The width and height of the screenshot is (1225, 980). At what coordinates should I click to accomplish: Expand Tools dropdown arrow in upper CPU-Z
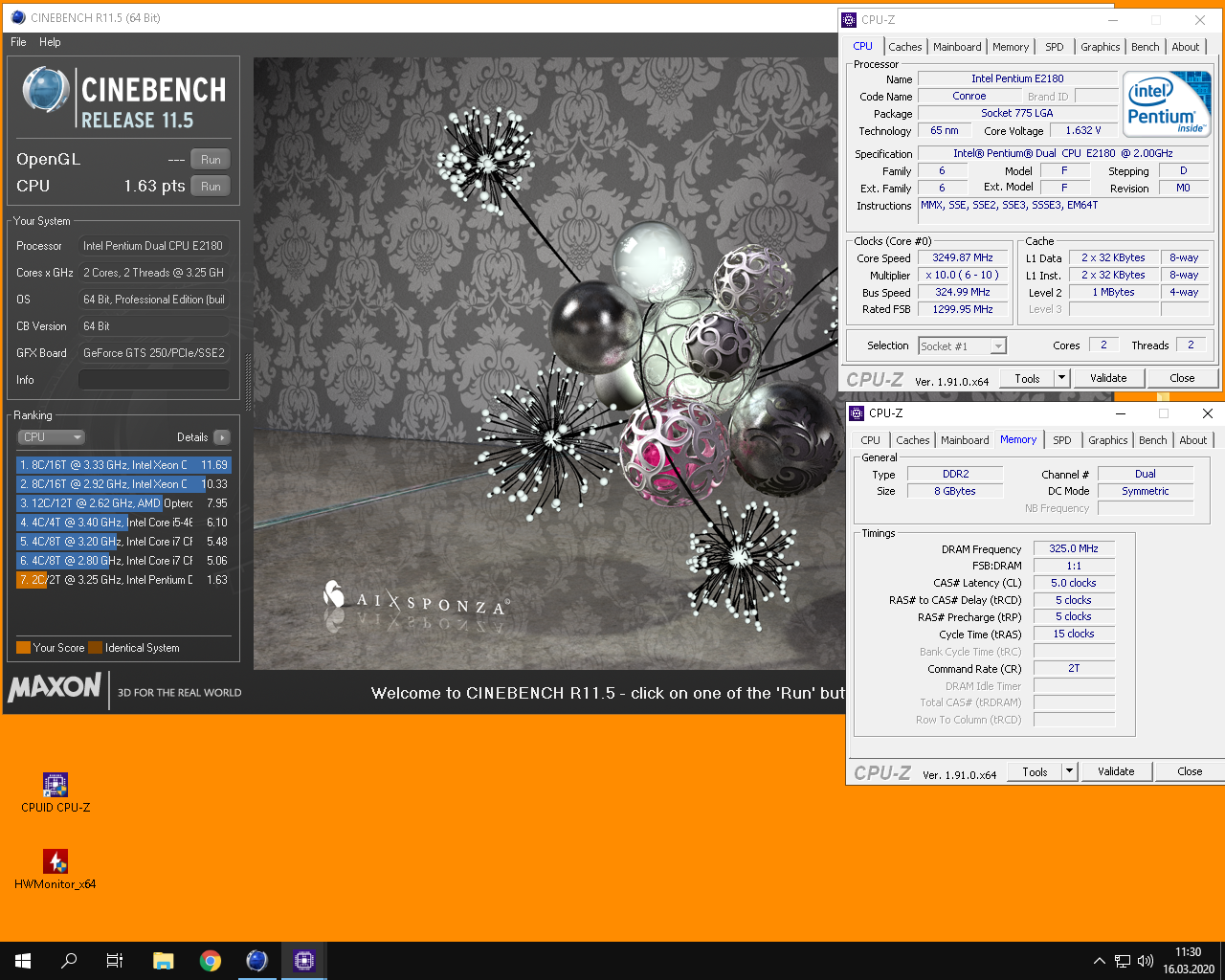click(x=1061, y=379)
